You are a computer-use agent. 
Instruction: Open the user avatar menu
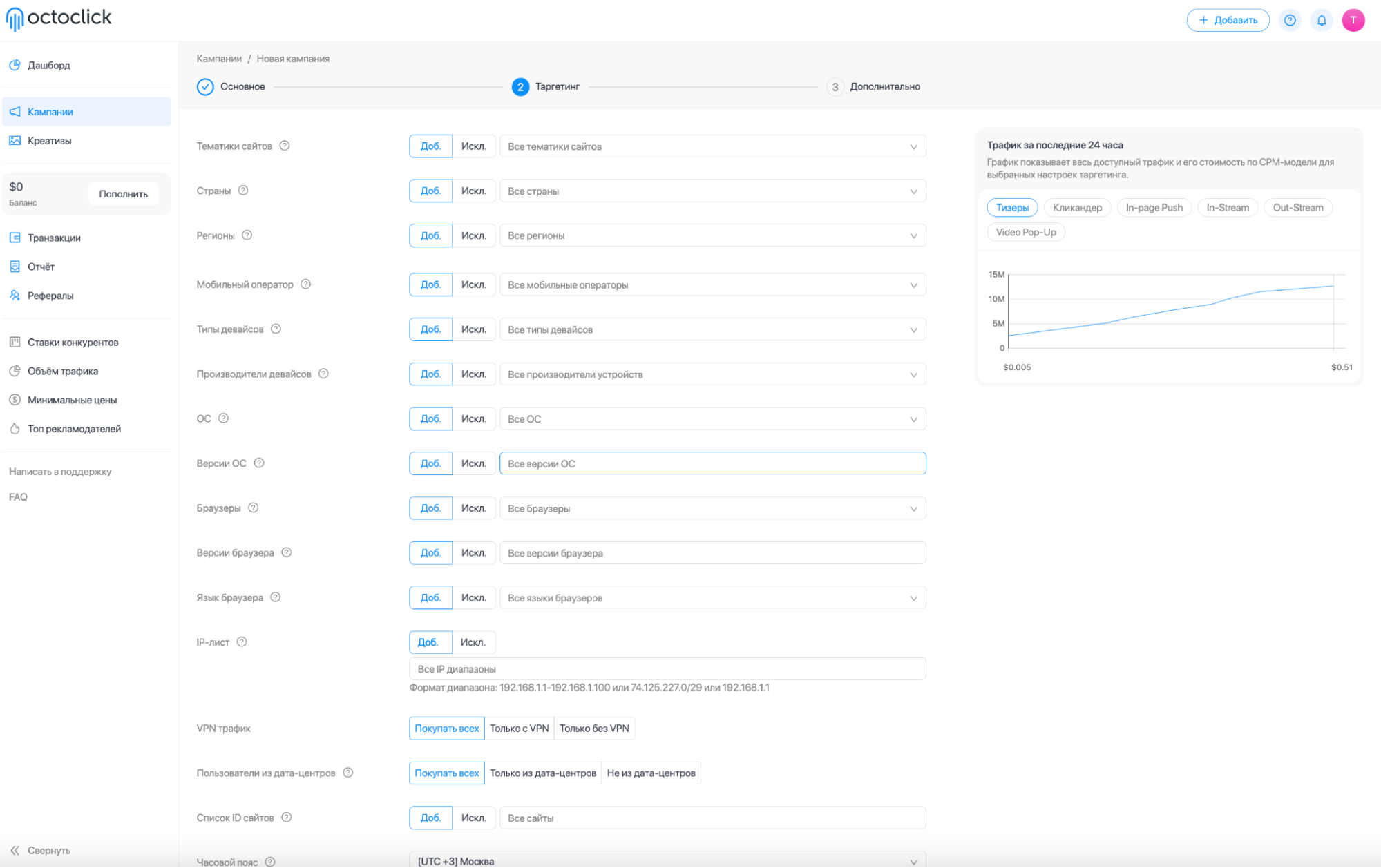click(1353, 20)
